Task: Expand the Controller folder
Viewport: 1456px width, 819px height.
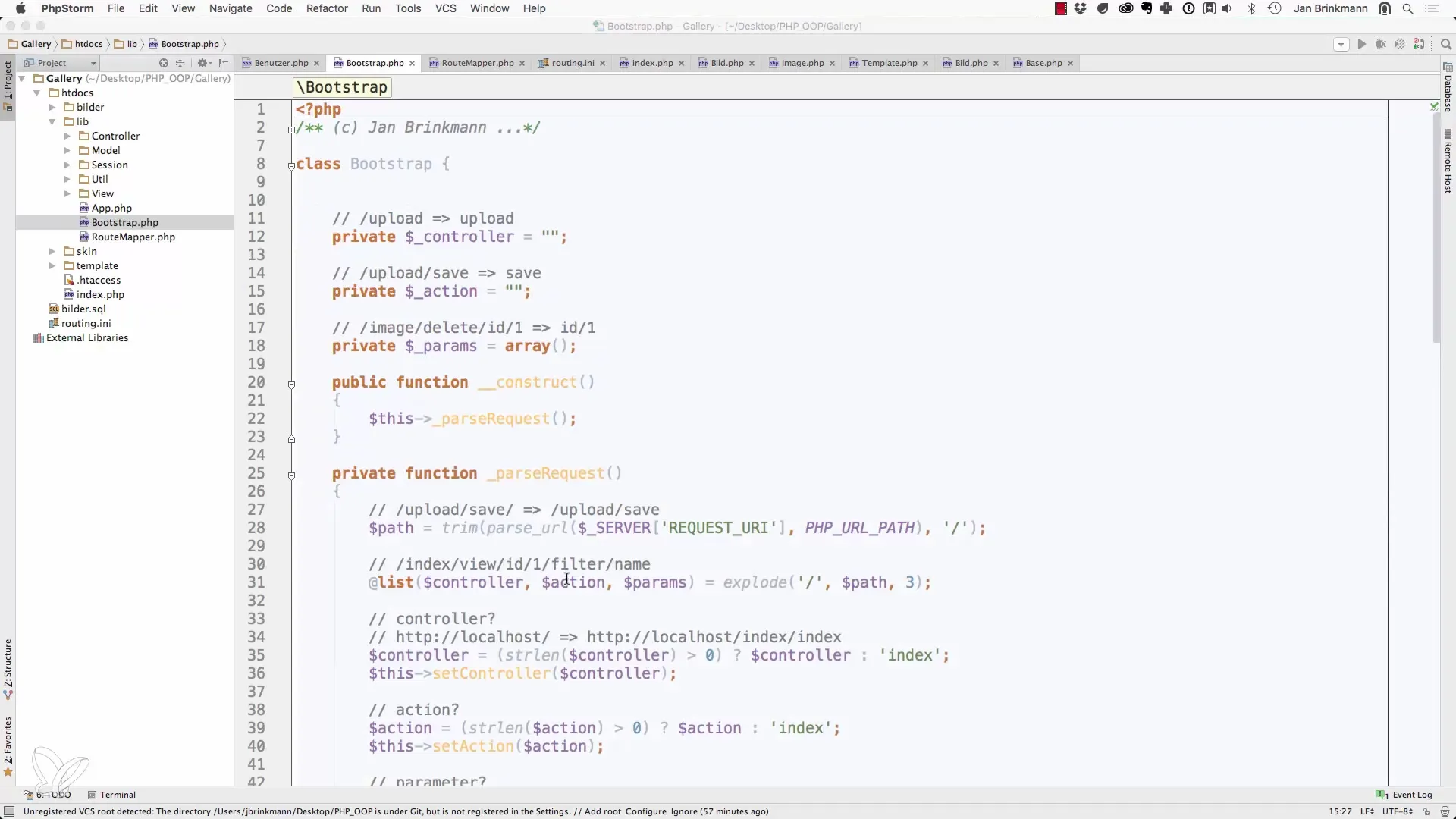Action: (x=67, y=136)
